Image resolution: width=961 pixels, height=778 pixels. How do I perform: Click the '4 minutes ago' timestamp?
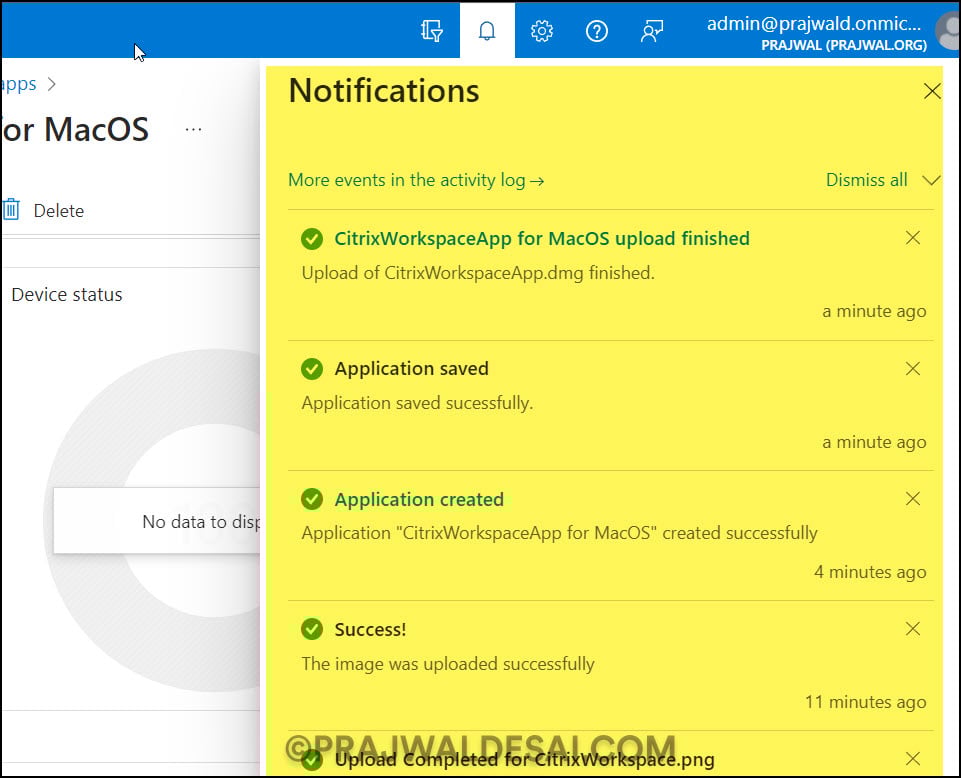870,572
